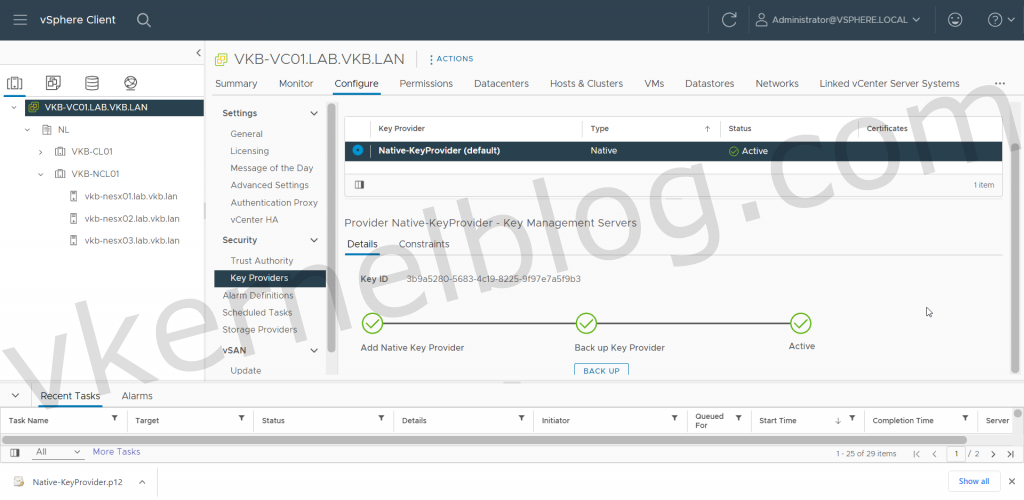
Task: Open the Permissions tab
Action: (x=426, y=84)
